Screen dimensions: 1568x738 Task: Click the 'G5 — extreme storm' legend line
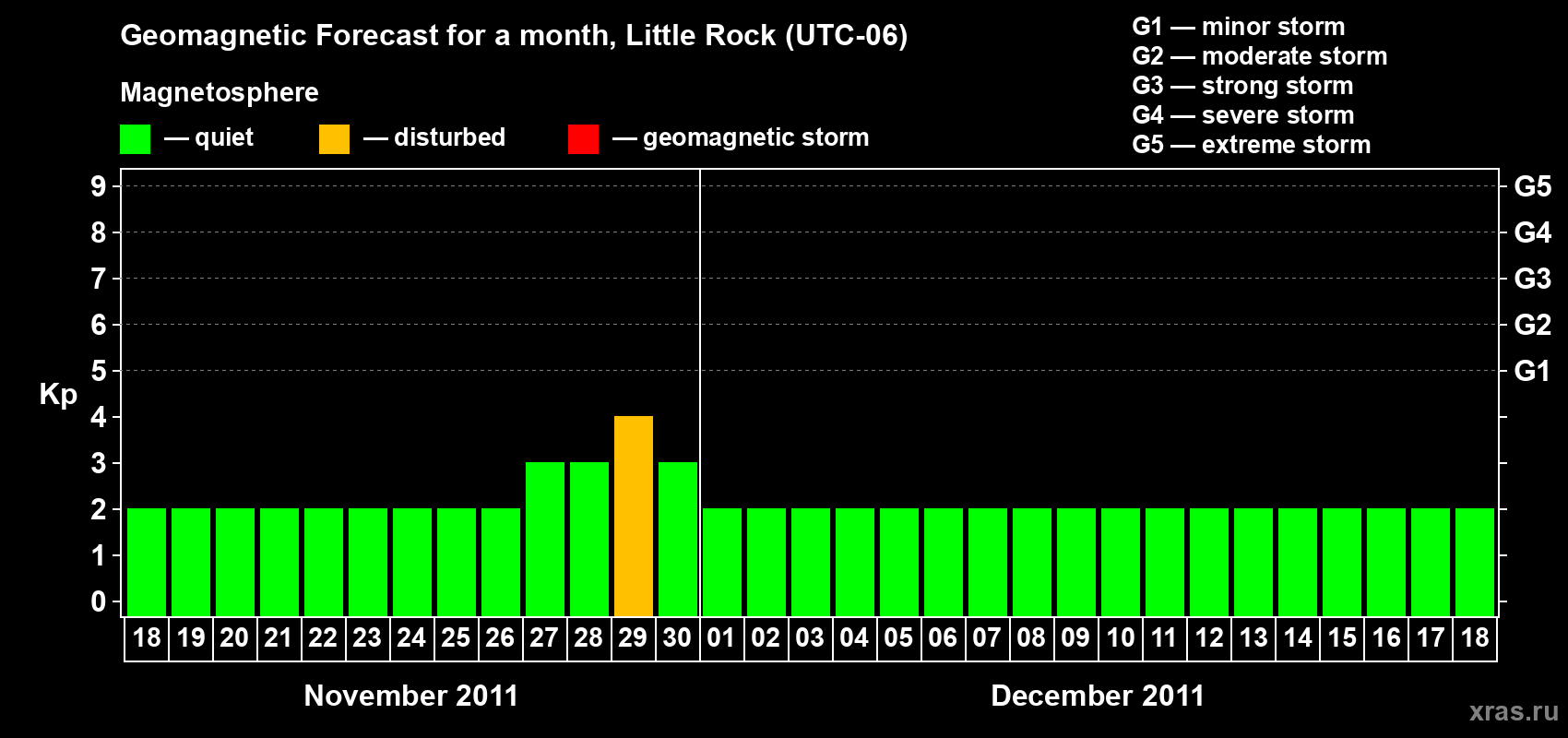[x=1251, y=145]
